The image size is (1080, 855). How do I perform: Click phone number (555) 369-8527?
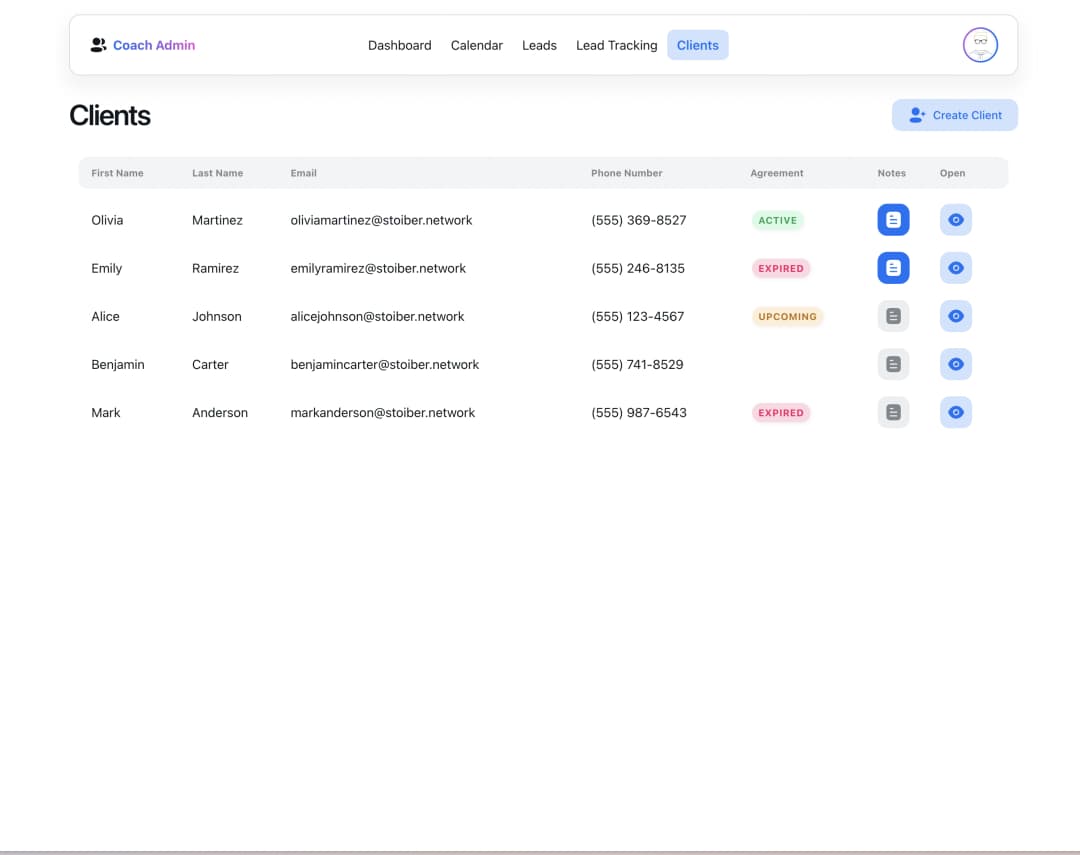[638, 220]
